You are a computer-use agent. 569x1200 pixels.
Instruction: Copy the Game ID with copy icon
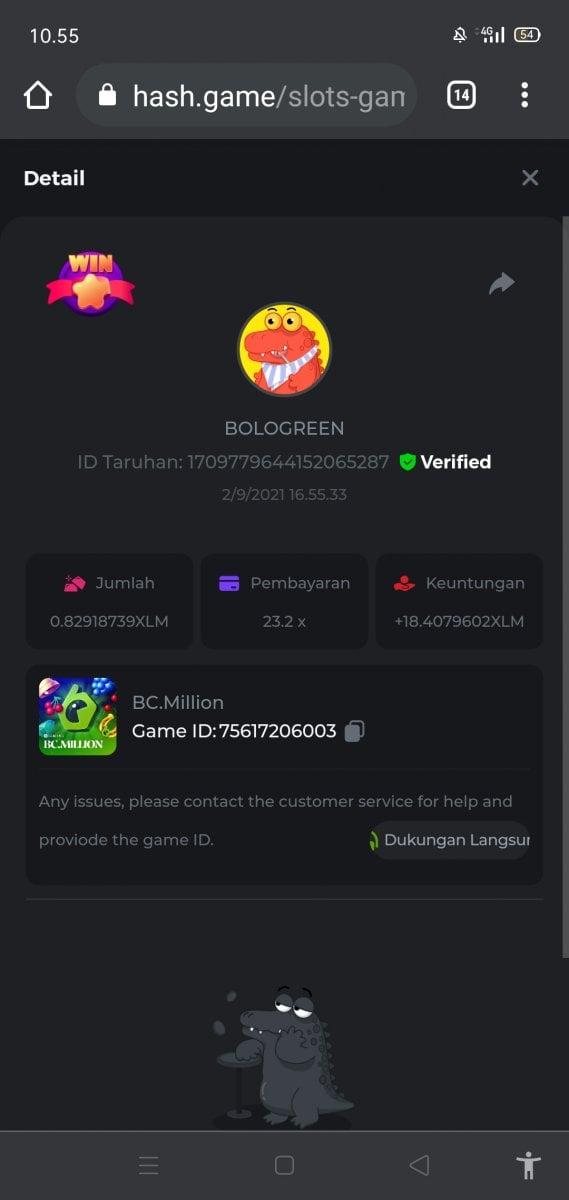coord(354,731)
